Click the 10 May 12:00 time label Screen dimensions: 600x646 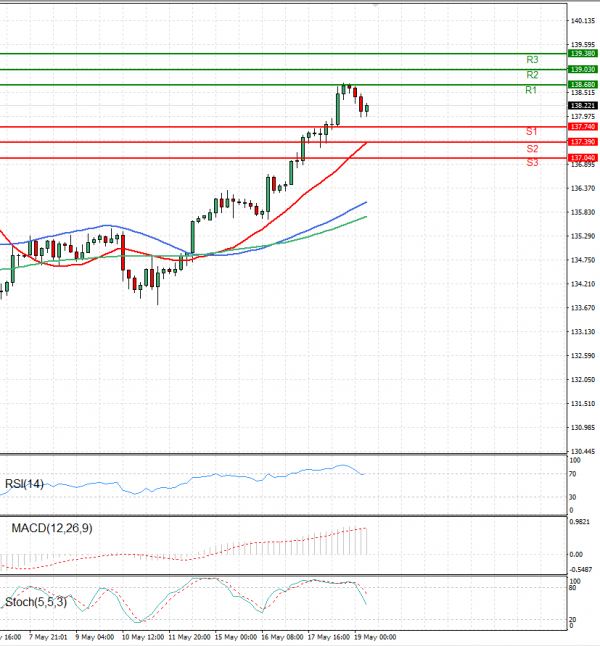coord(143,637)
